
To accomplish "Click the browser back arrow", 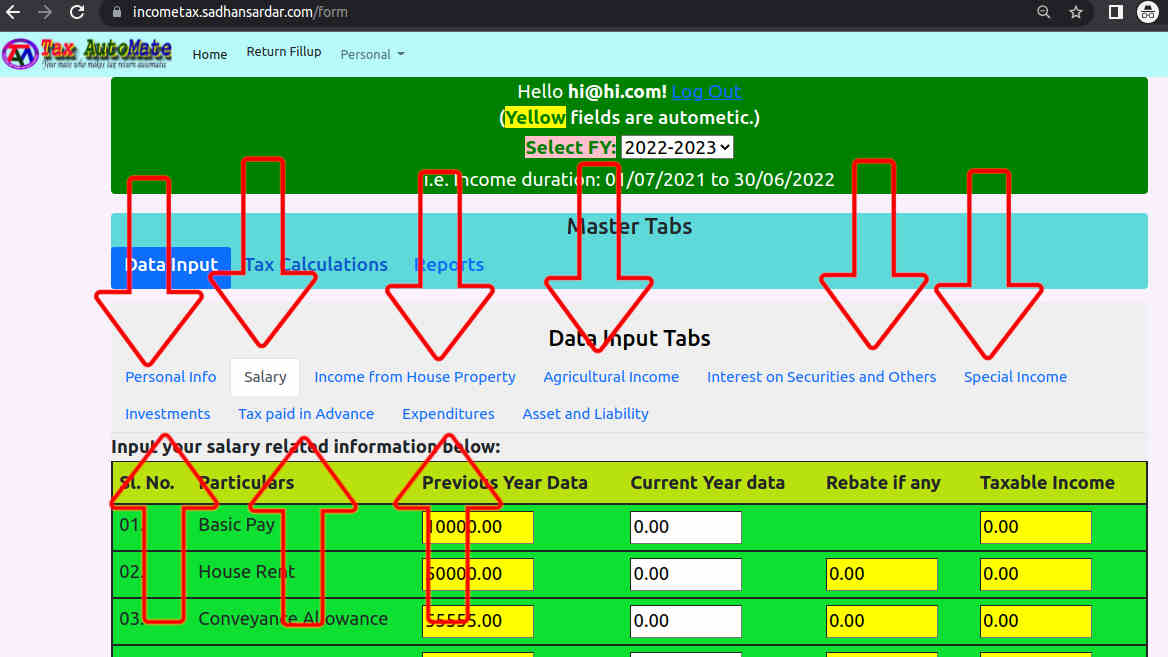I will click(14, 13).
